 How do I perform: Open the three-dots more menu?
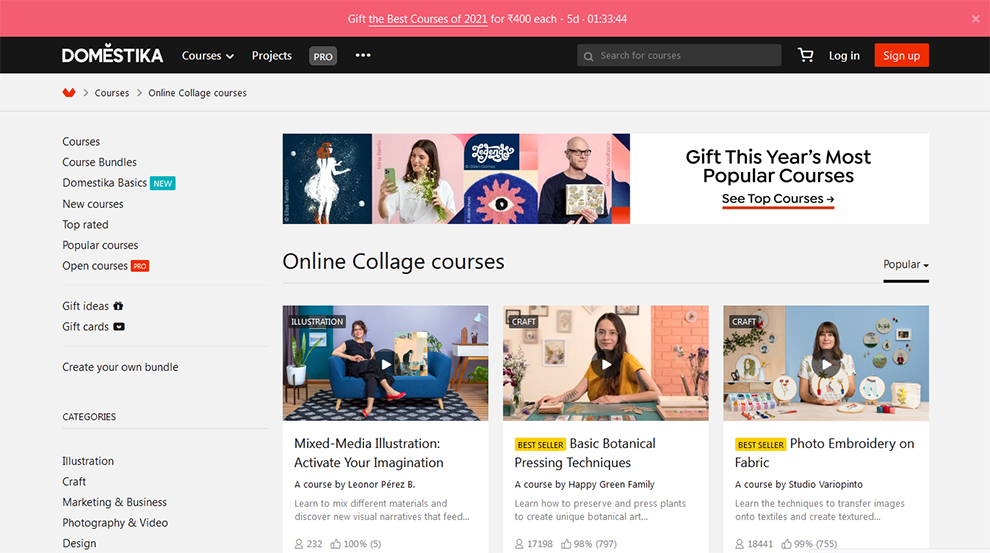click(363, 55)
